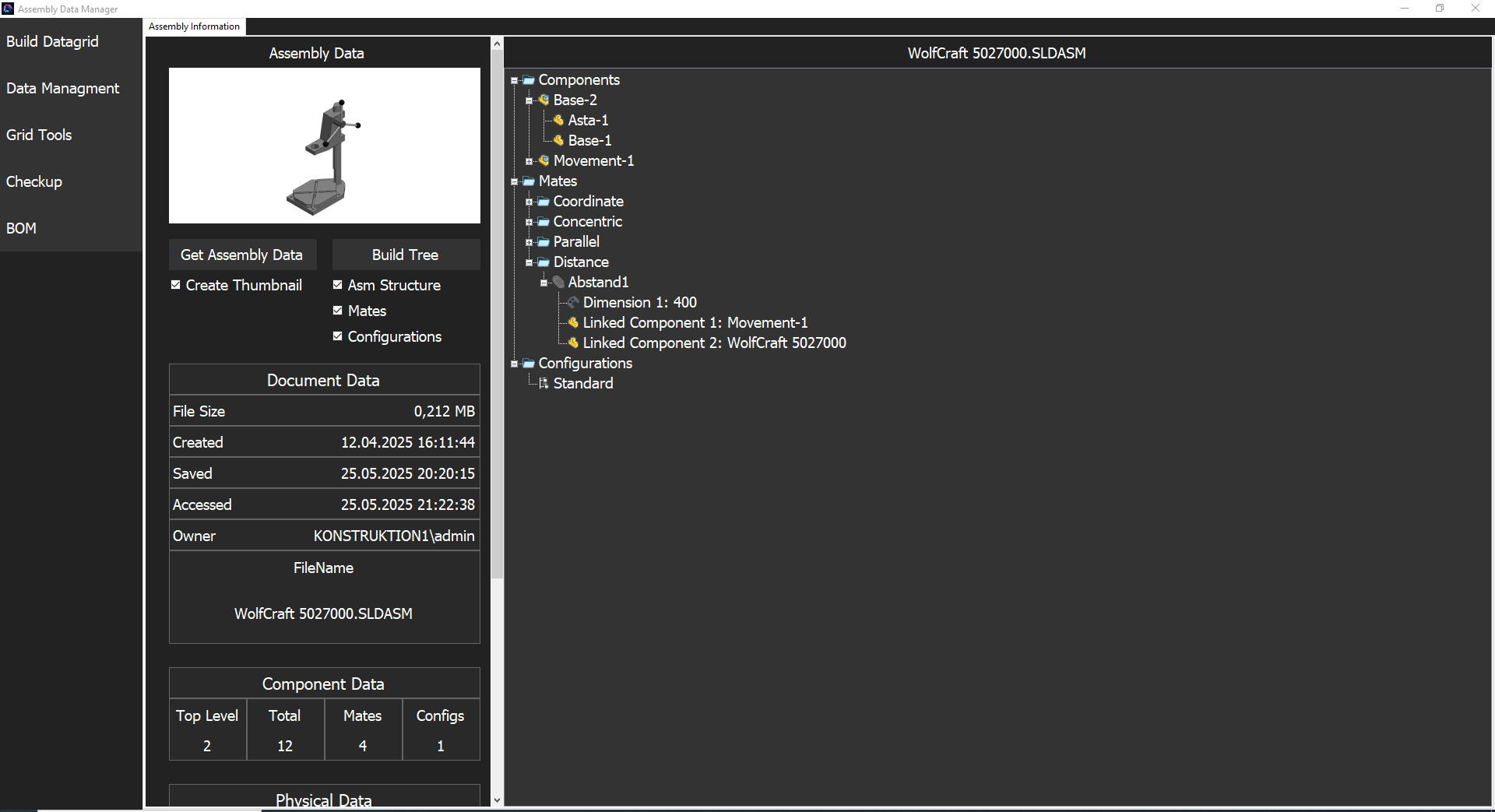Click the File Size value '0,212 MB'
The image size is (1495, 812).
pos(444,411)
